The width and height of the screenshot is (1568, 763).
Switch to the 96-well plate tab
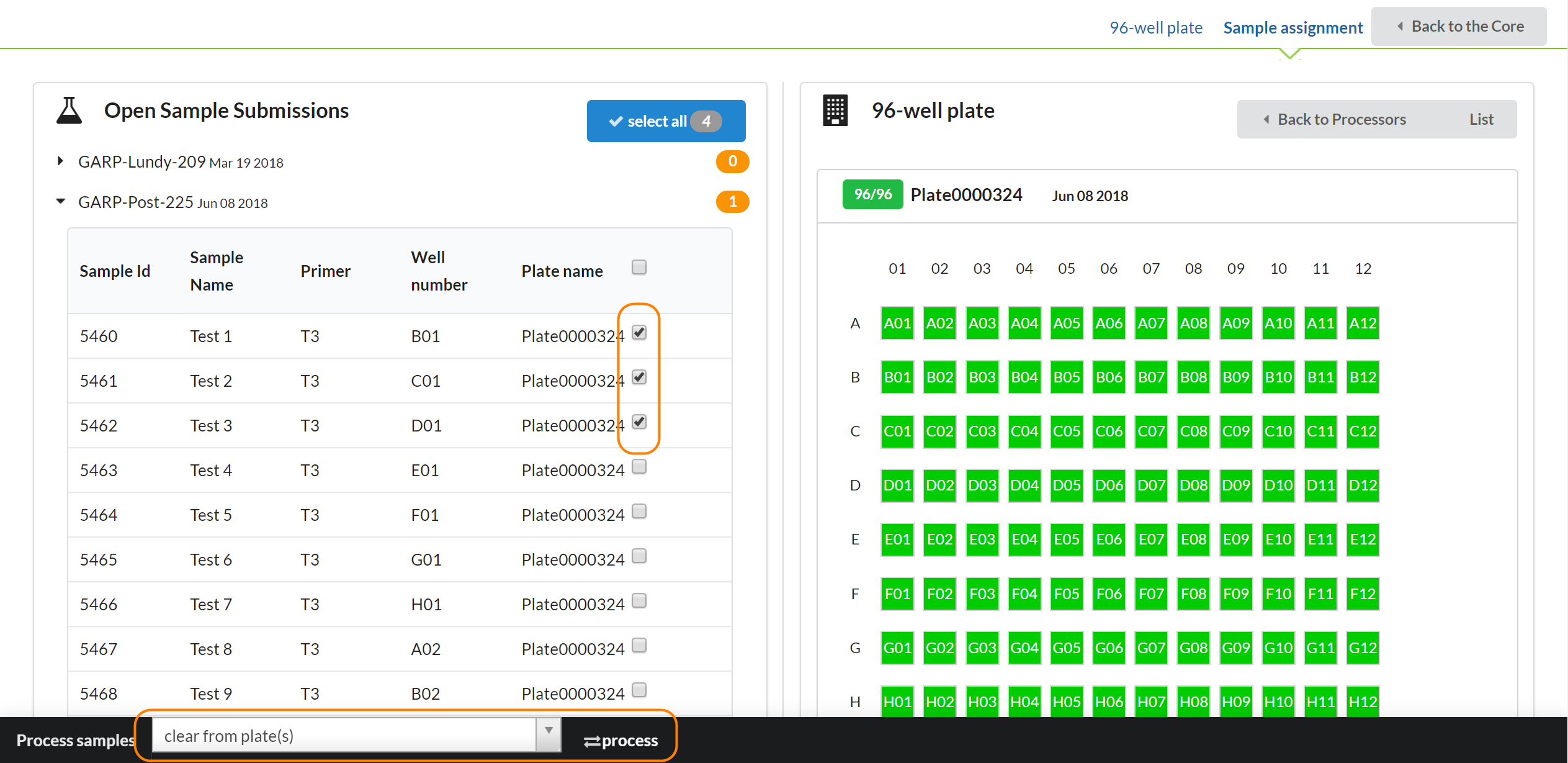point(1155,28)
